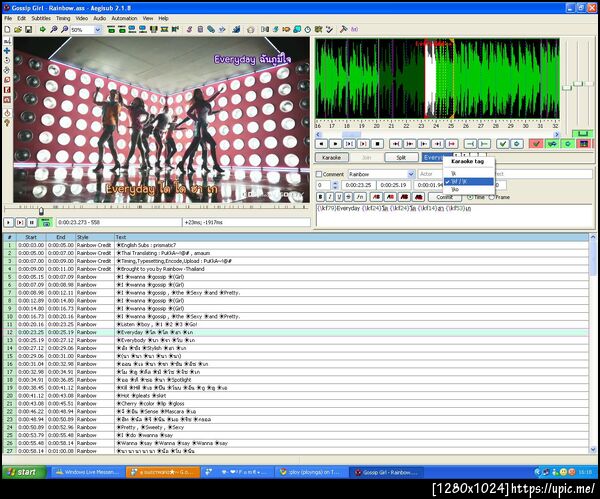Open the Subtitles menu
Image resolution: width=600 pixels, height=499 pixels.
[x=41, y=18]
